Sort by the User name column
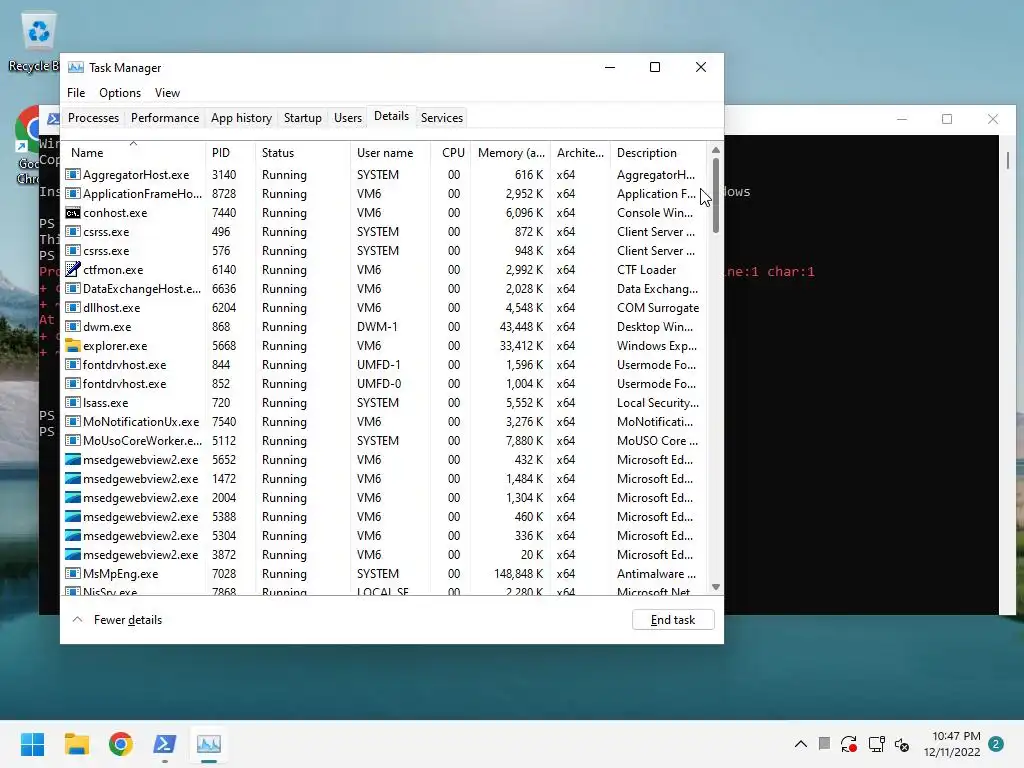The image size is (1024, 768). 390,153
